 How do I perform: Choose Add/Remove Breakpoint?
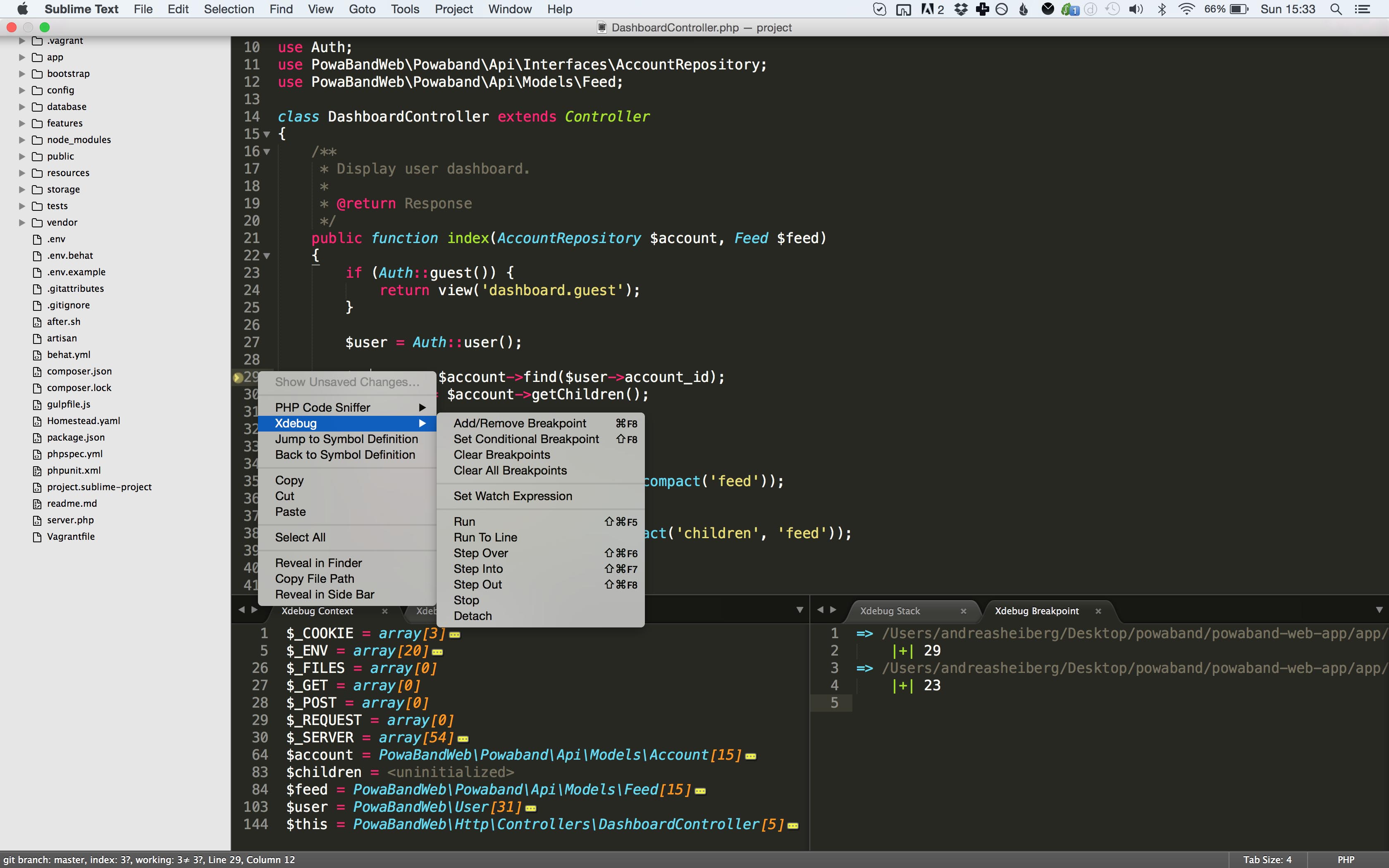tap(540, 423)
